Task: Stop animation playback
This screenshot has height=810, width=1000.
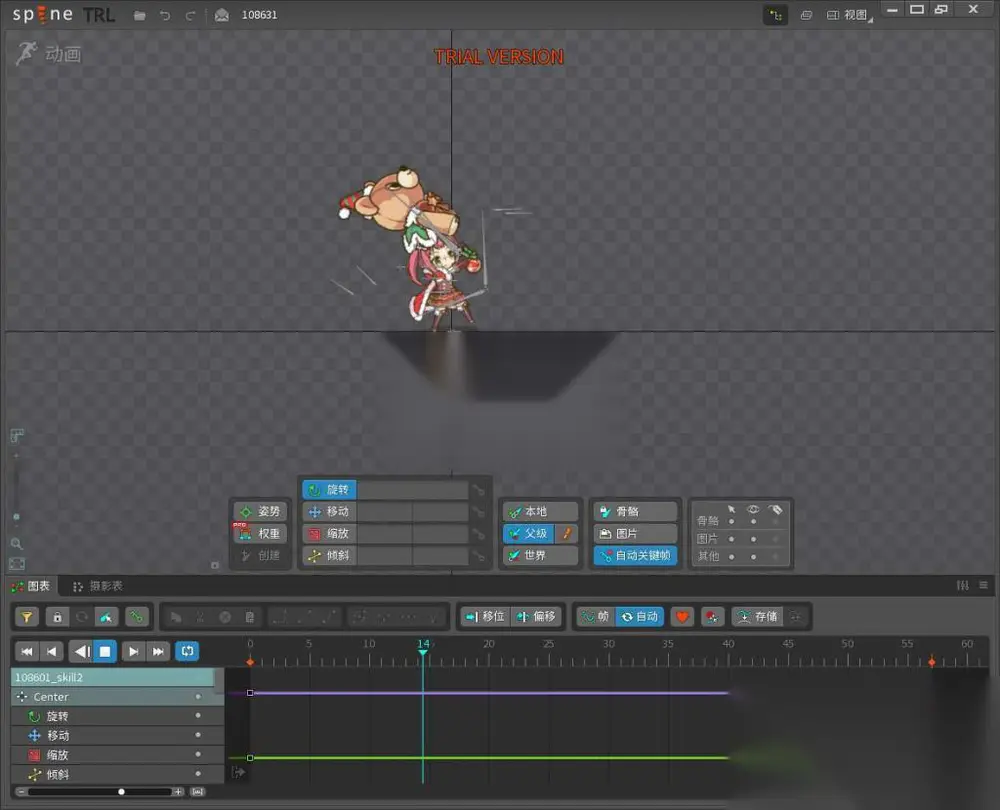Action: click(x=105, y=651)
